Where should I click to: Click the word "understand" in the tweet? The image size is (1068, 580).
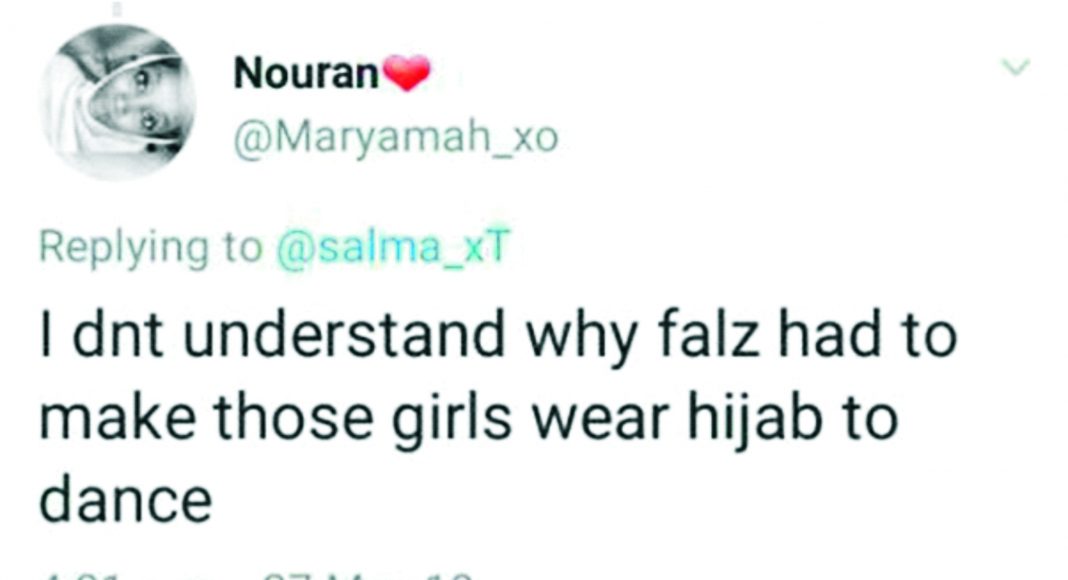[343, 334]
